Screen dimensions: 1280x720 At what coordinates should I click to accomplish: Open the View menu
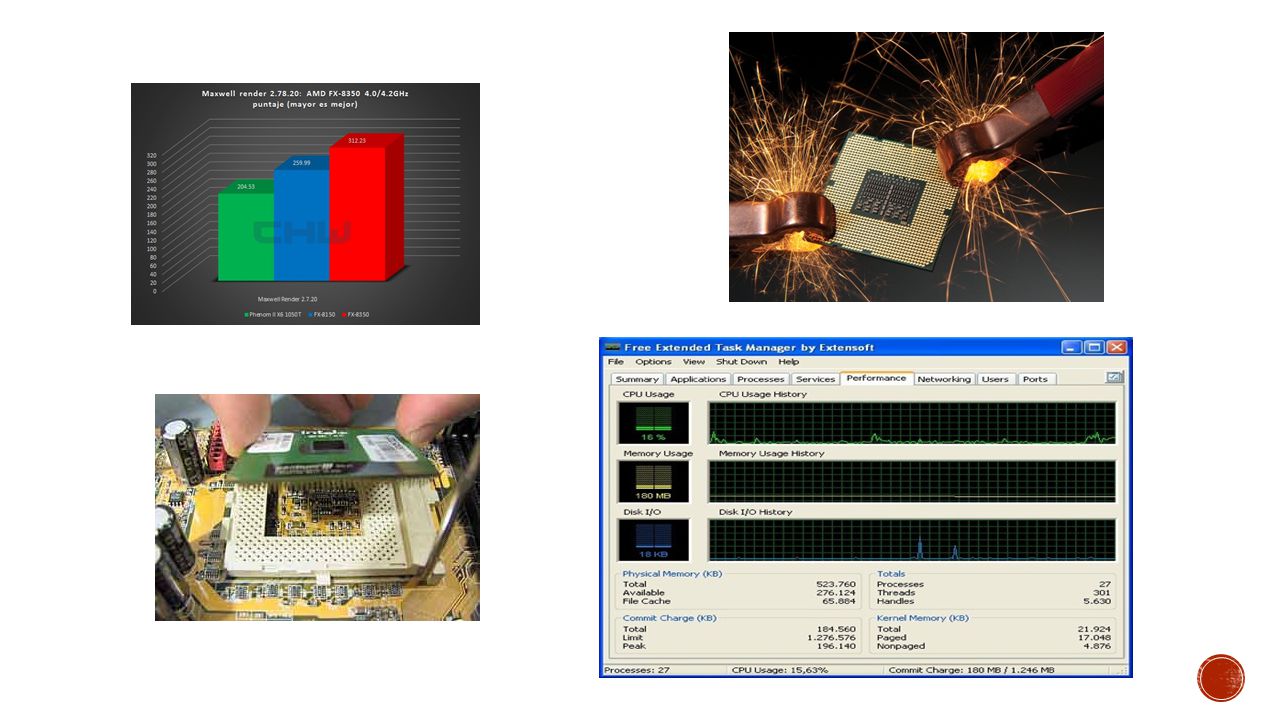[694, 362]
